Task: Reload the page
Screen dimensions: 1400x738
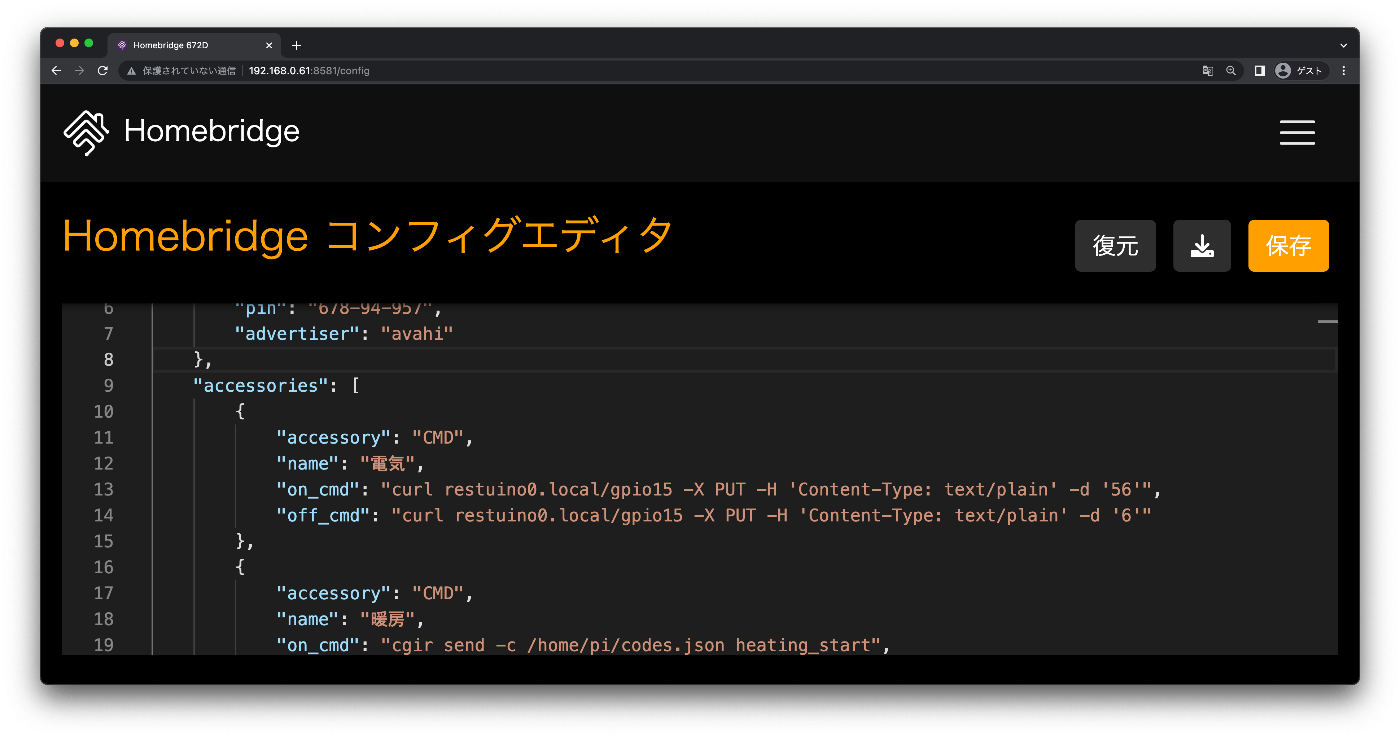Action: pos(102,71)
